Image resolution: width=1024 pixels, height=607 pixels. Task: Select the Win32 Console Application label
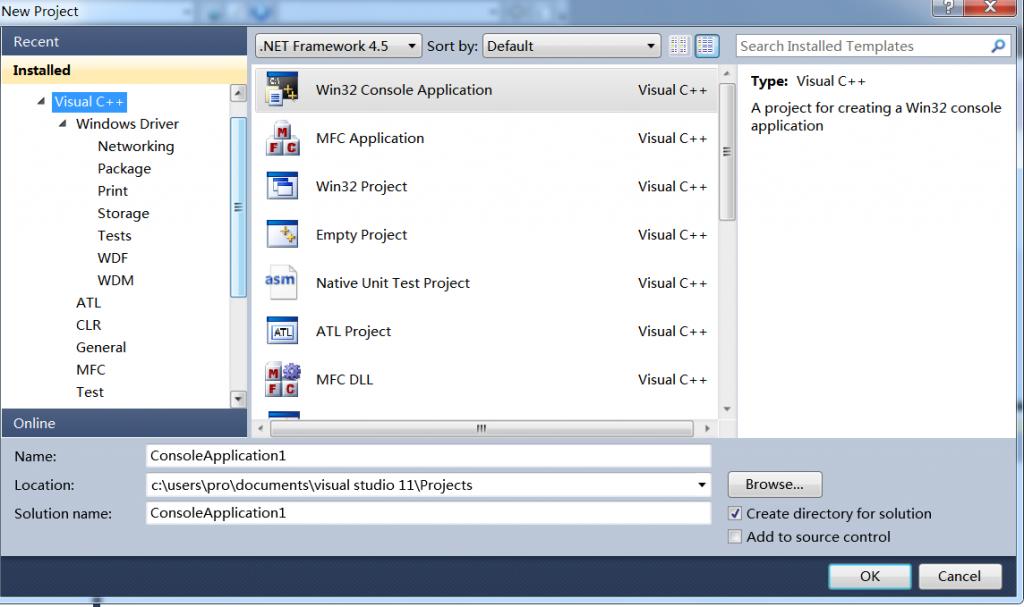pyautogui.click(x=404, y=90)
